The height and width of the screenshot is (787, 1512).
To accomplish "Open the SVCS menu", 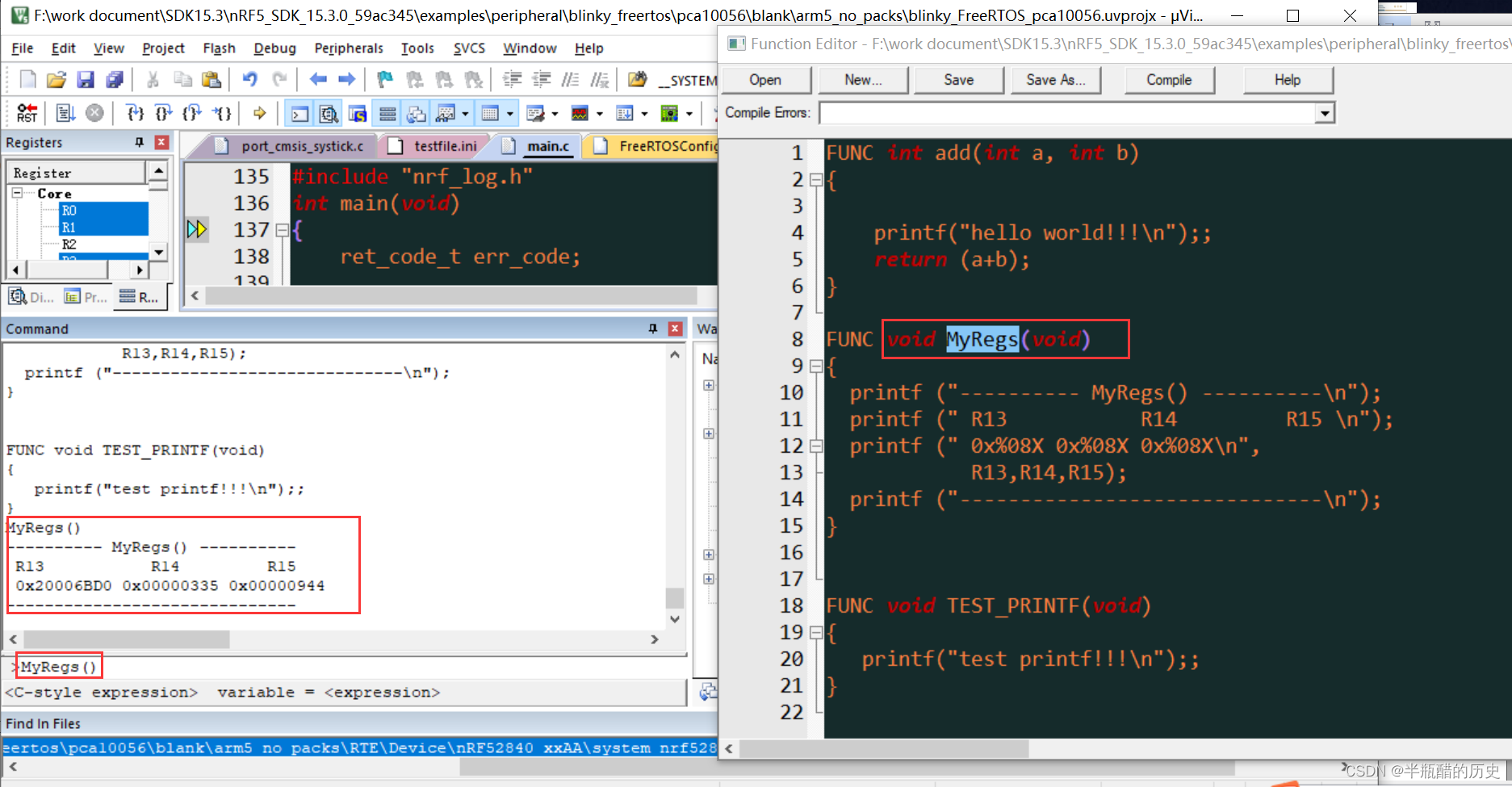I will click(x=469, y=48).
